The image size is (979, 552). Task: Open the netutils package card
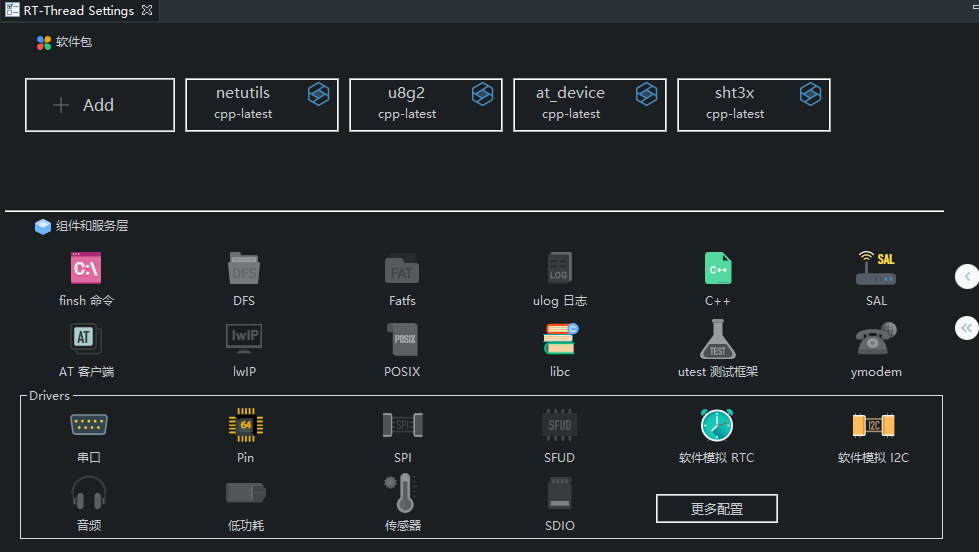[x=262, y=105]
